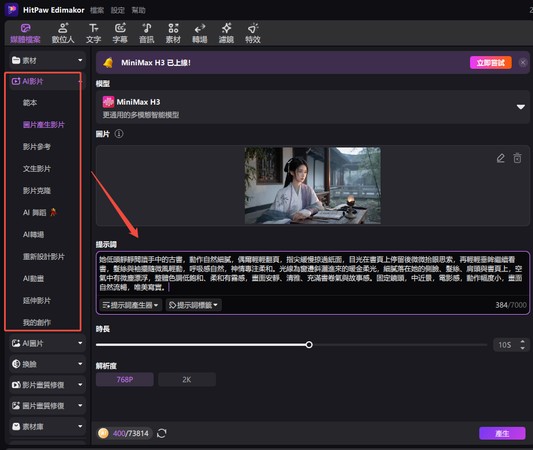
Task: Open the 特效 effects tool
Action: pyautogui.click(x=253, y=33)
